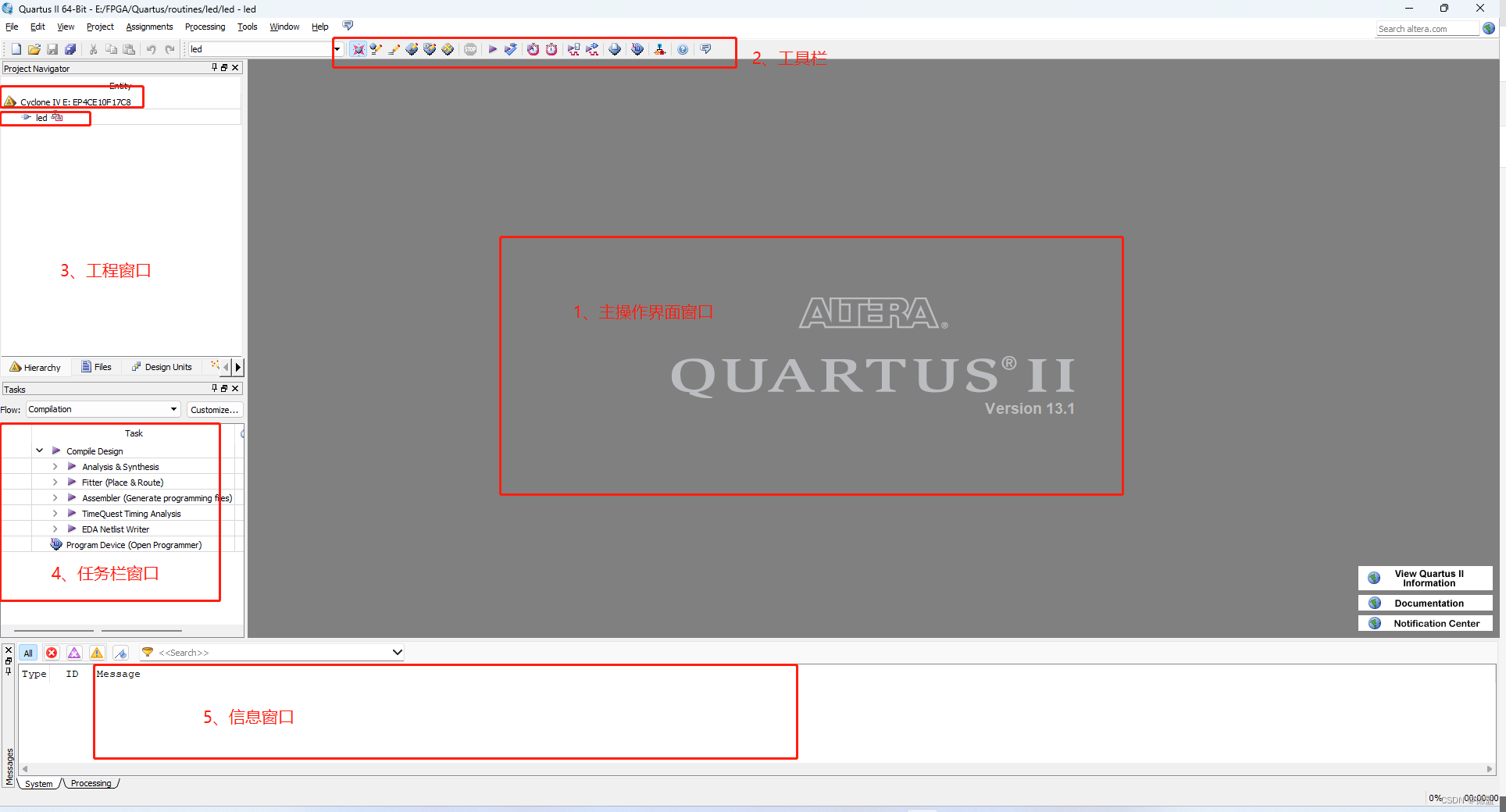Expand the Assembler task

(55, 497)
